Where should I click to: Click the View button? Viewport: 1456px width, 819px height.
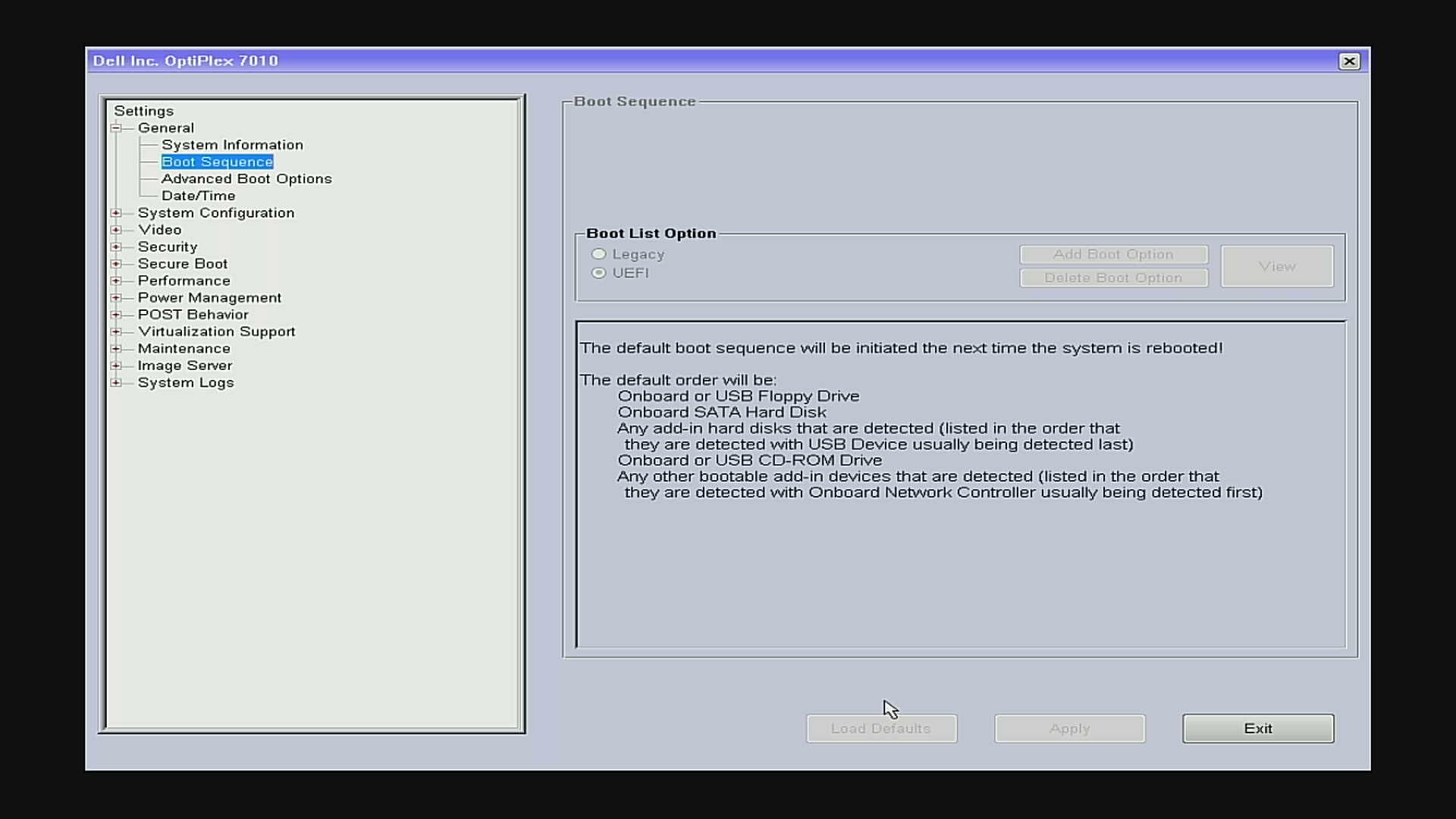tap(1277, 266)
